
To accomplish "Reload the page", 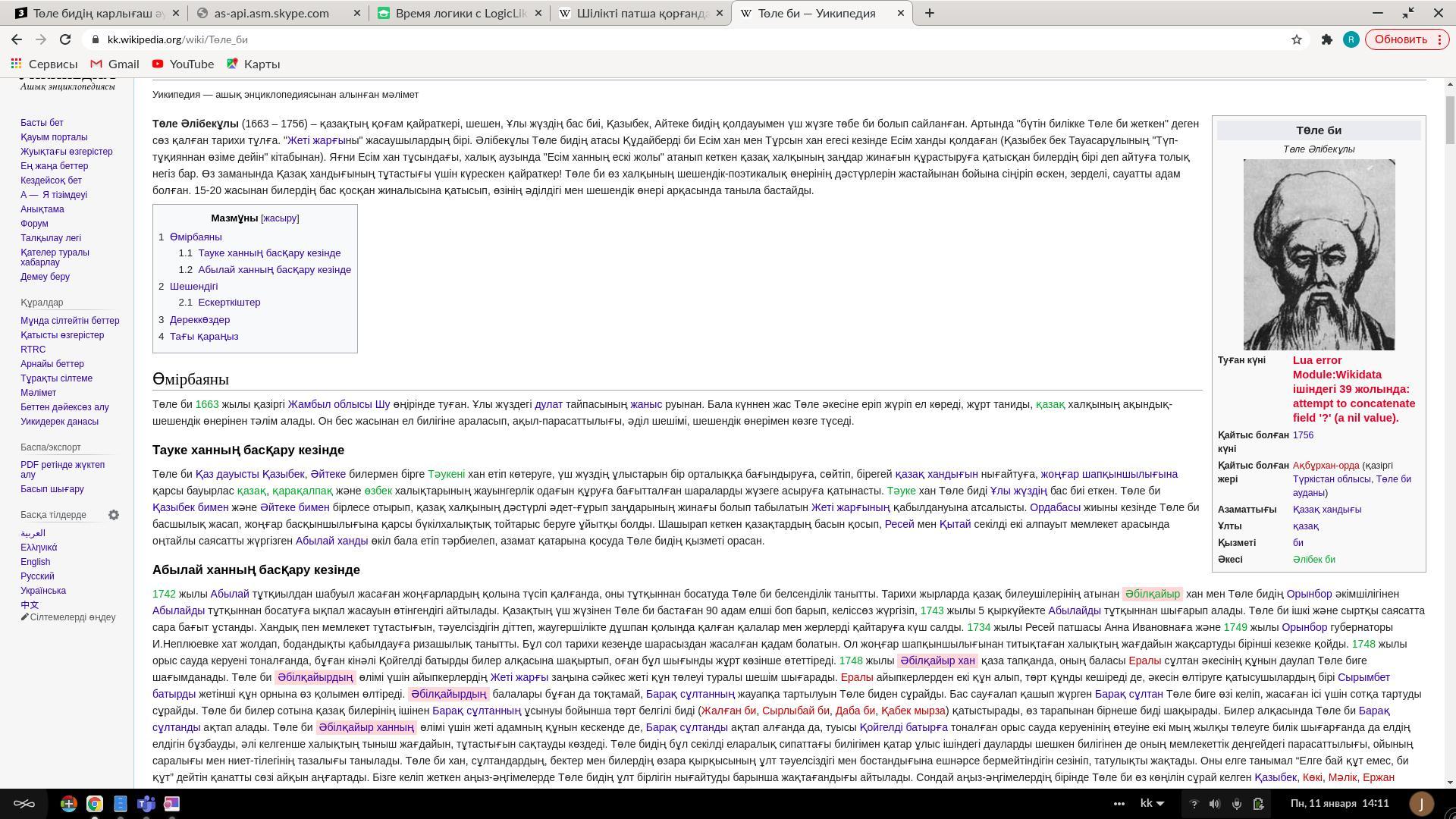I will pyautogui.click(x=65, y=39).
